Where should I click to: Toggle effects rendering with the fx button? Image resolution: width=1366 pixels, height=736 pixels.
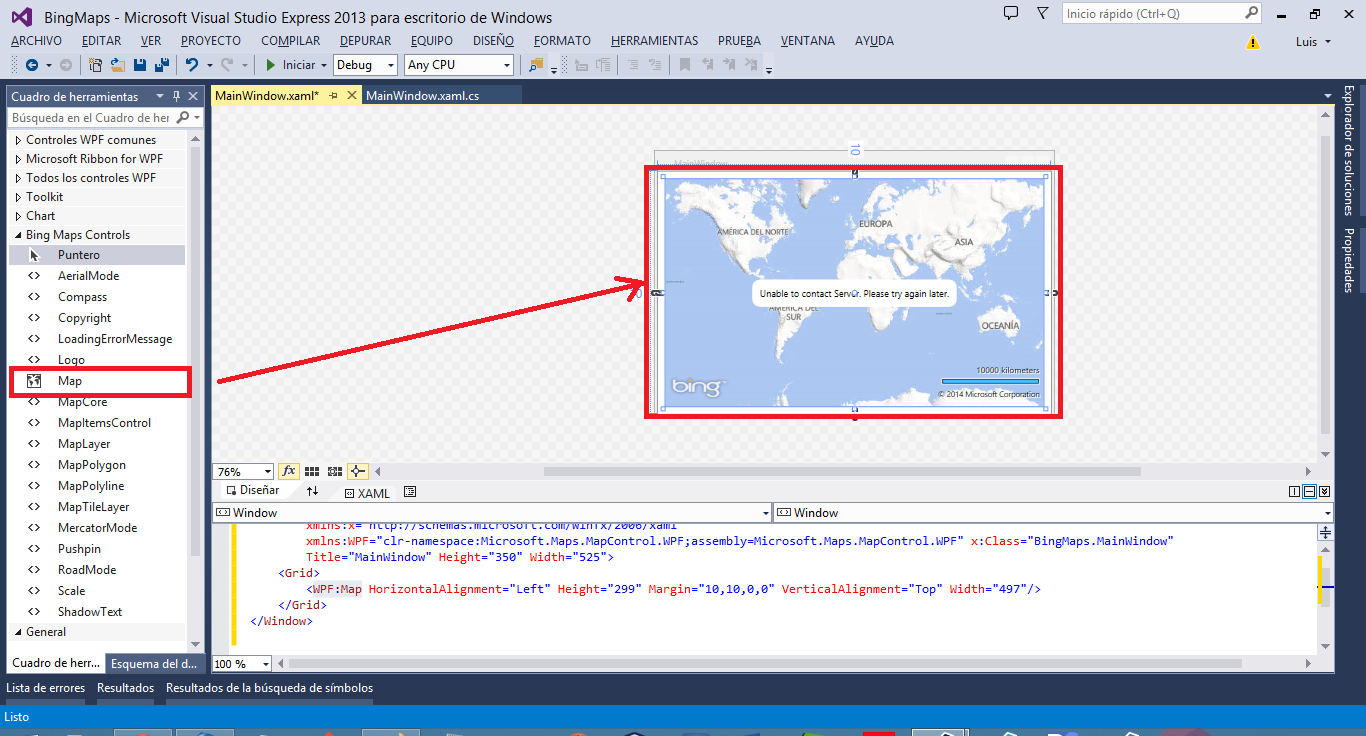(289, 470)
